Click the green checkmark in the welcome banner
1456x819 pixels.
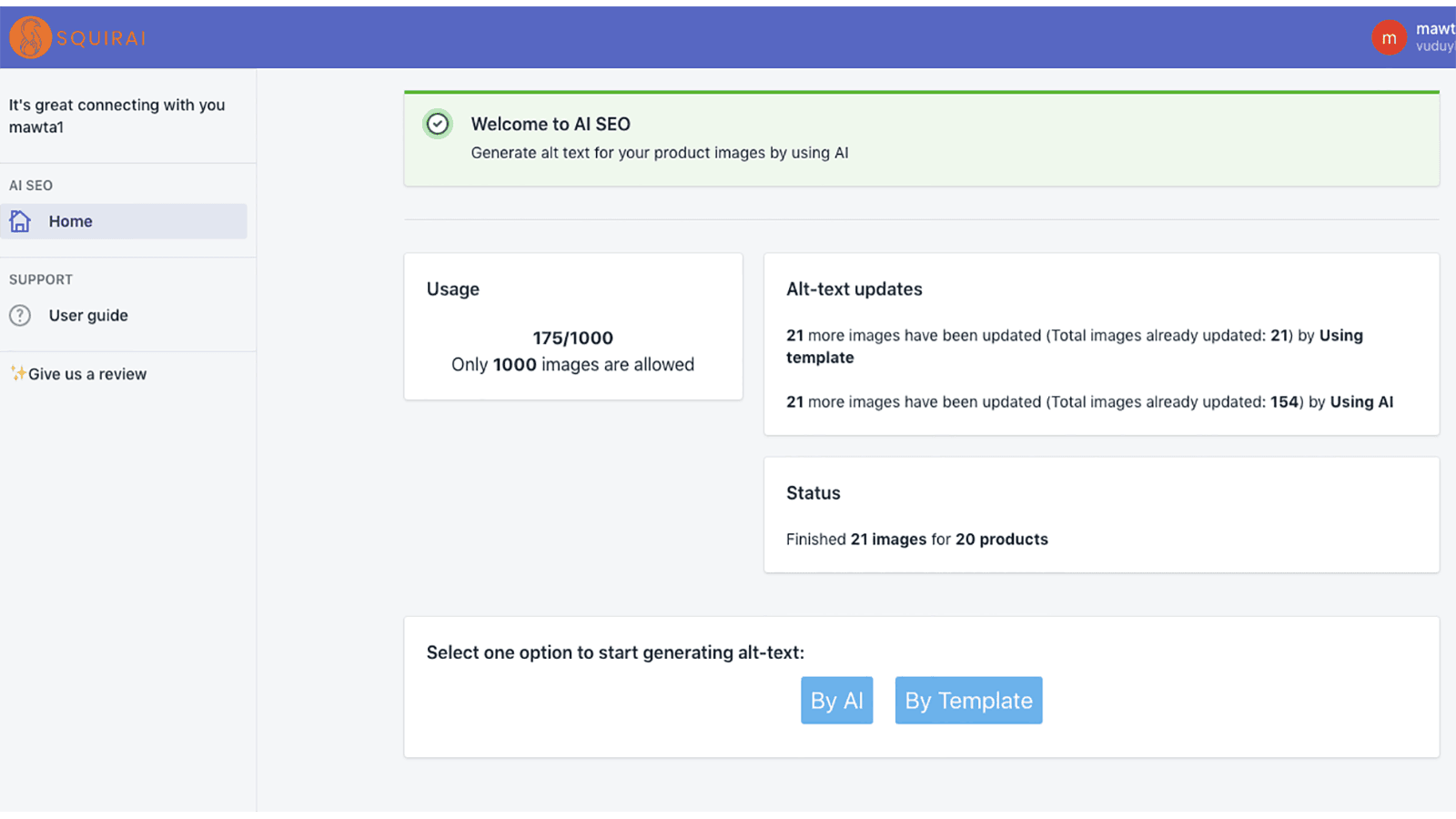pos(438,124)
